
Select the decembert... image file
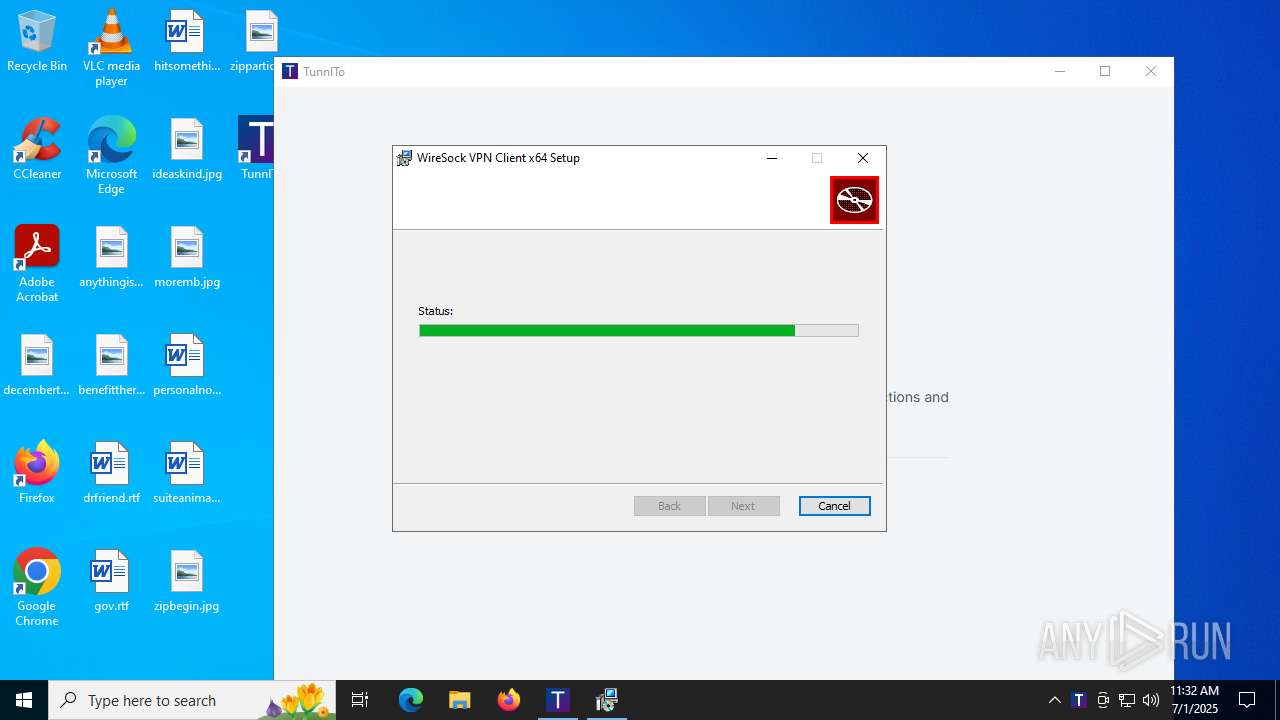tap(37, 365)
